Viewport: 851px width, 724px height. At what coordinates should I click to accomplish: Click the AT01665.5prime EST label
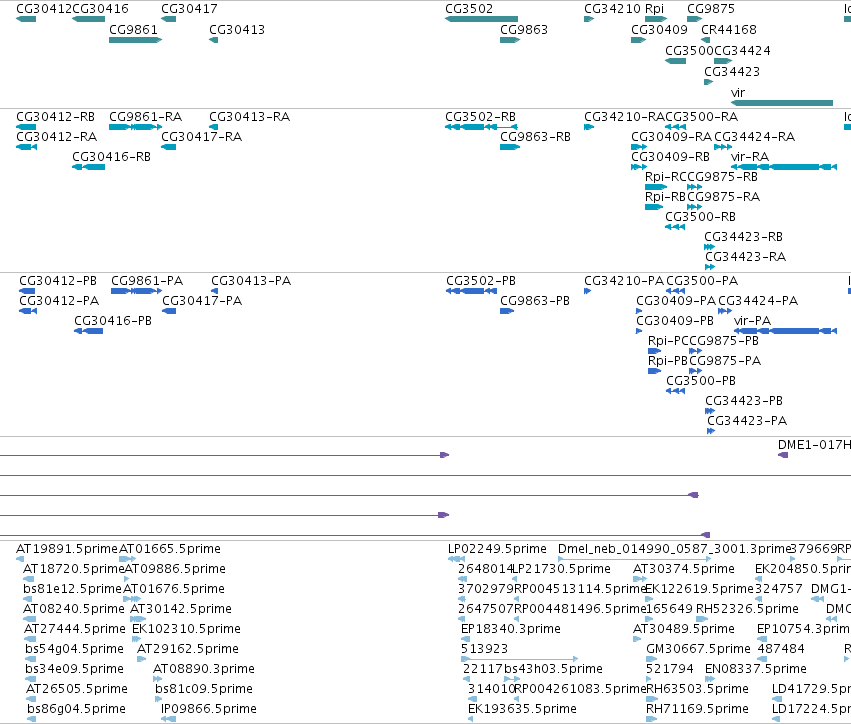pyautogui.click(x=170, y=549)
